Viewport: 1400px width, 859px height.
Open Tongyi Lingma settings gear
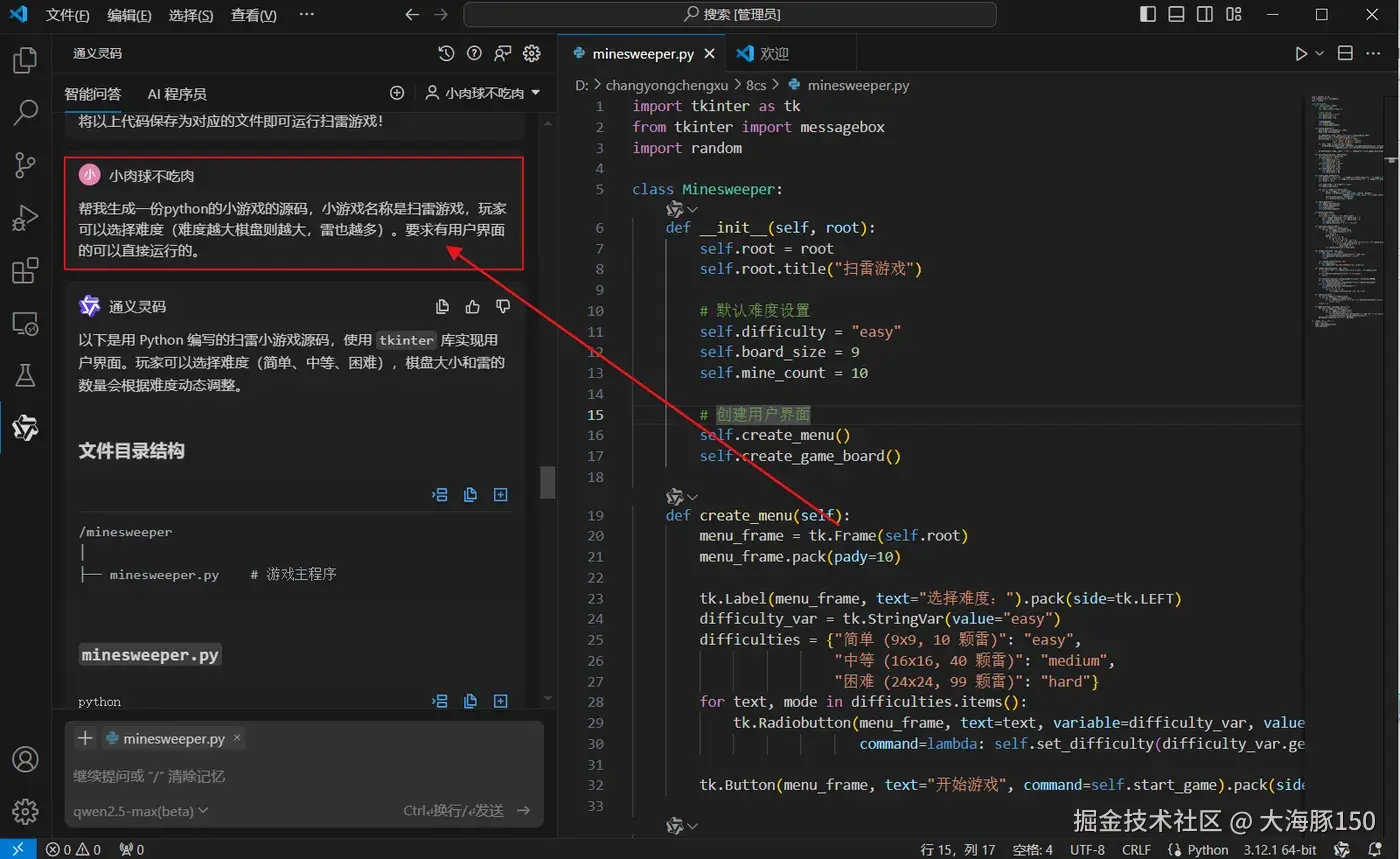pos(532,53)
